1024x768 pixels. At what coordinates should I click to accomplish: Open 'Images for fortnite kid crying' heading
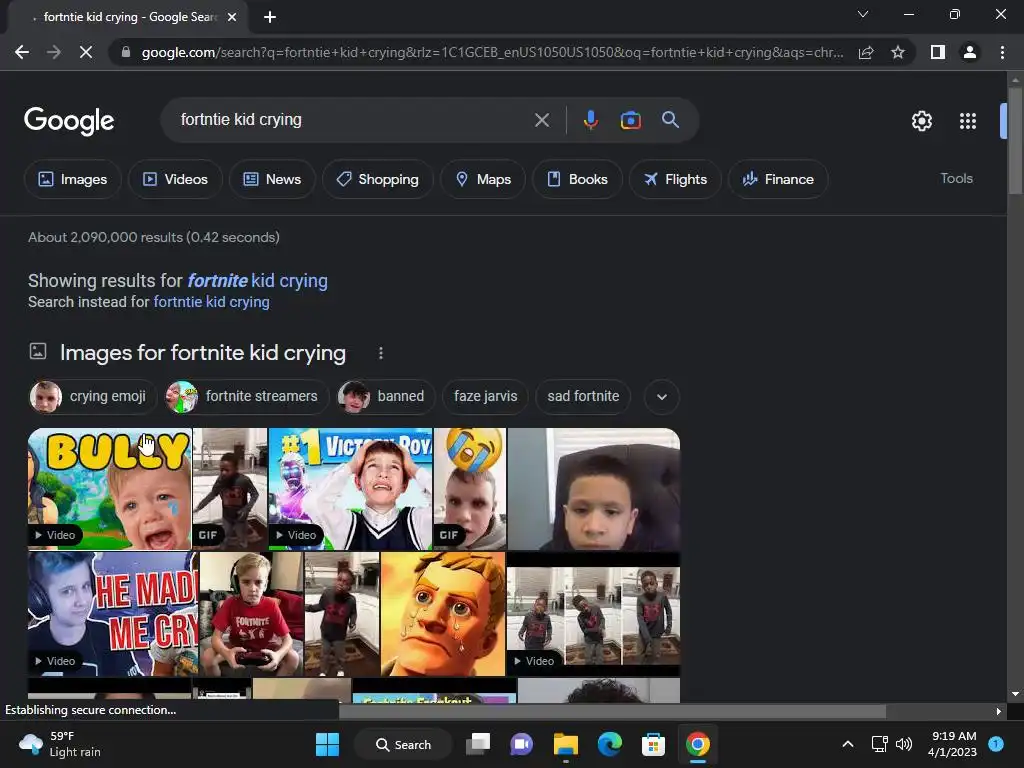(x=203, y=353)
